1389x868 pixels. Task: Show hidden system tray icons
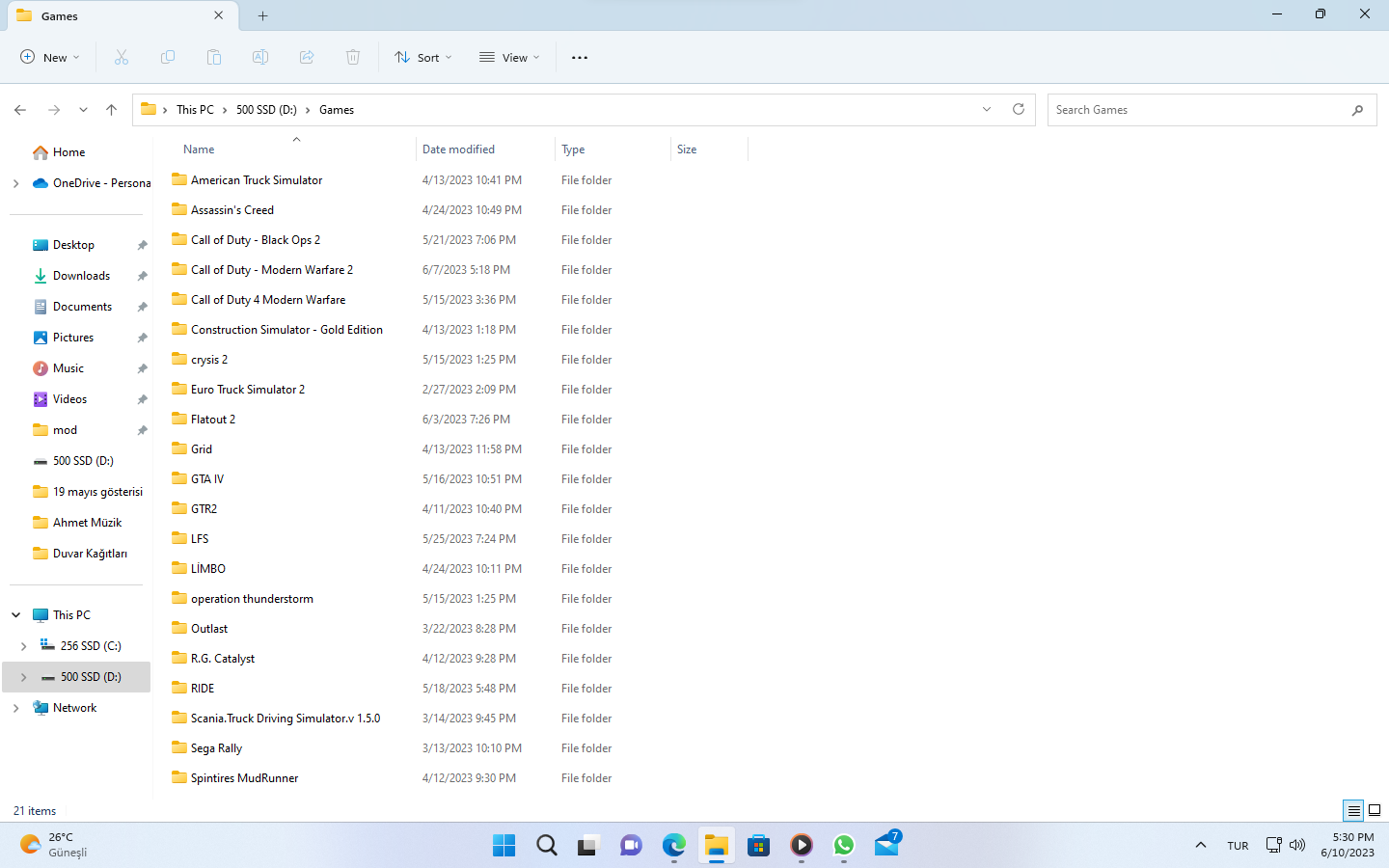[1201, 845]
